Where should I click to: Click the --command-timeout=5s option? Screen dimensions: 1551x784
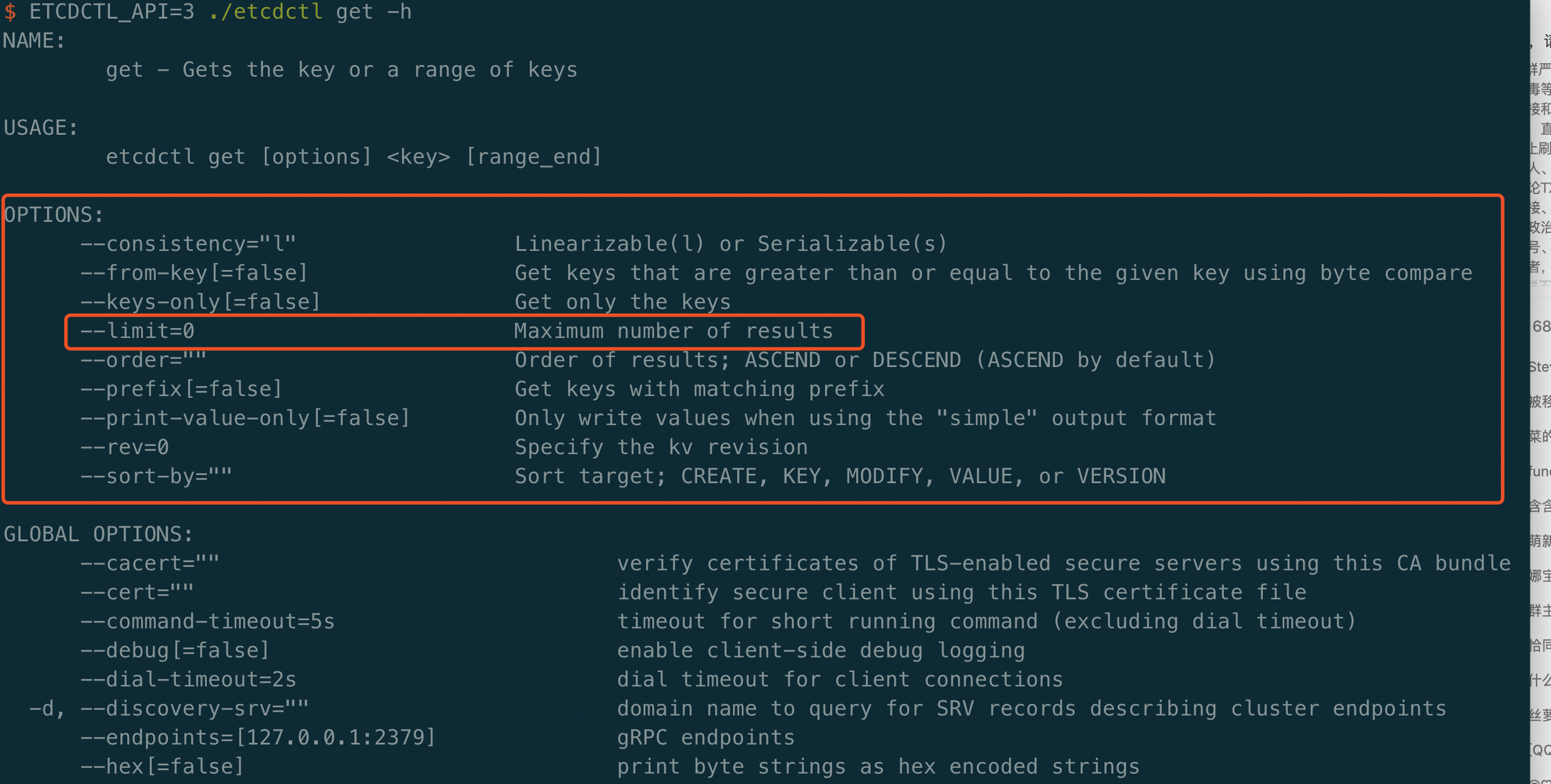point(207,621)
